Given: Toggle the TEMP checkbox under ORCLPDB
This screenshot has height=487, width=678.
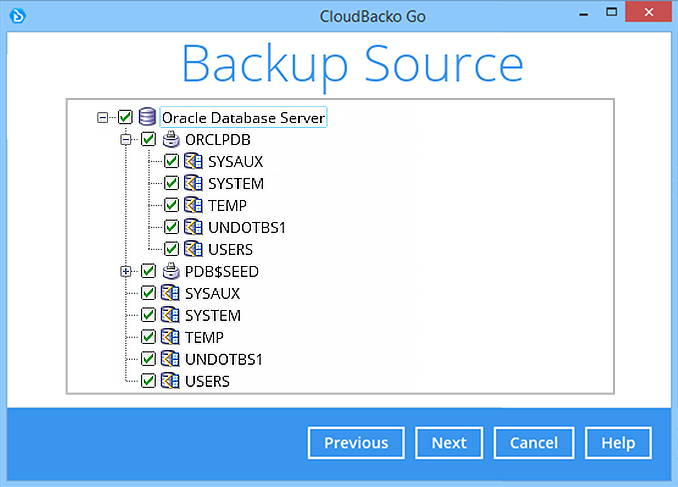Looking at the screenshot, I should pyautogui.click(x=171, y=205).
